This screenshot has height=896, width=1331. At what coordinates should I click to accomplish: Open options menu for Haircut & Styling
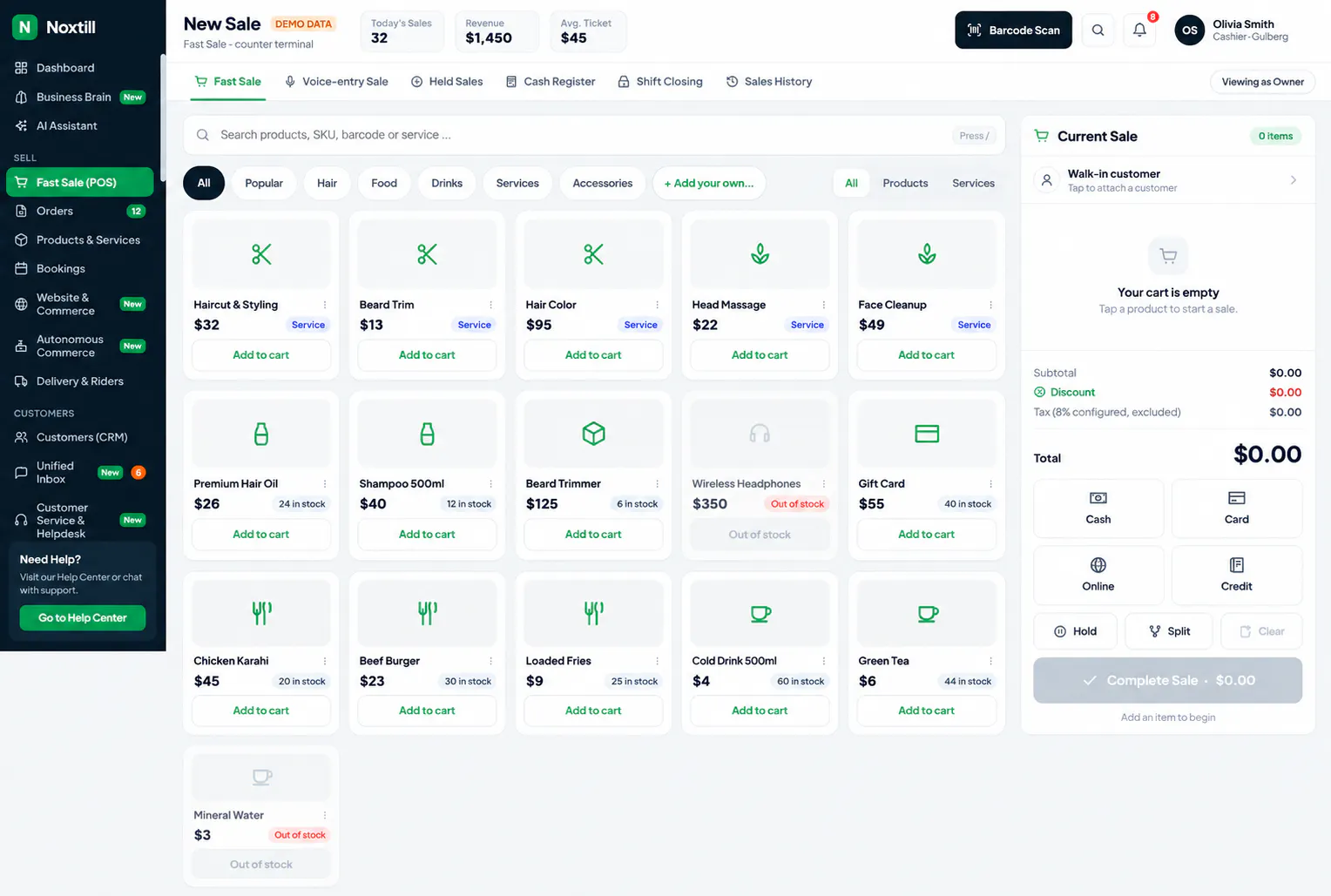point(325,305)
